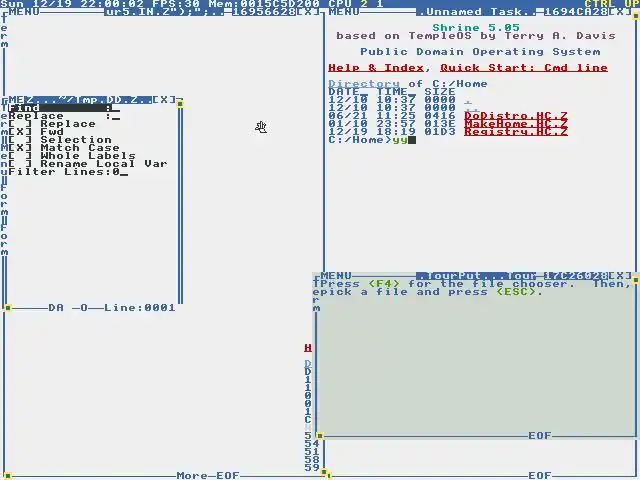Click the 16956628 task address in title
The height and width of the screenshot is (480, 640).
coord(264,12)
